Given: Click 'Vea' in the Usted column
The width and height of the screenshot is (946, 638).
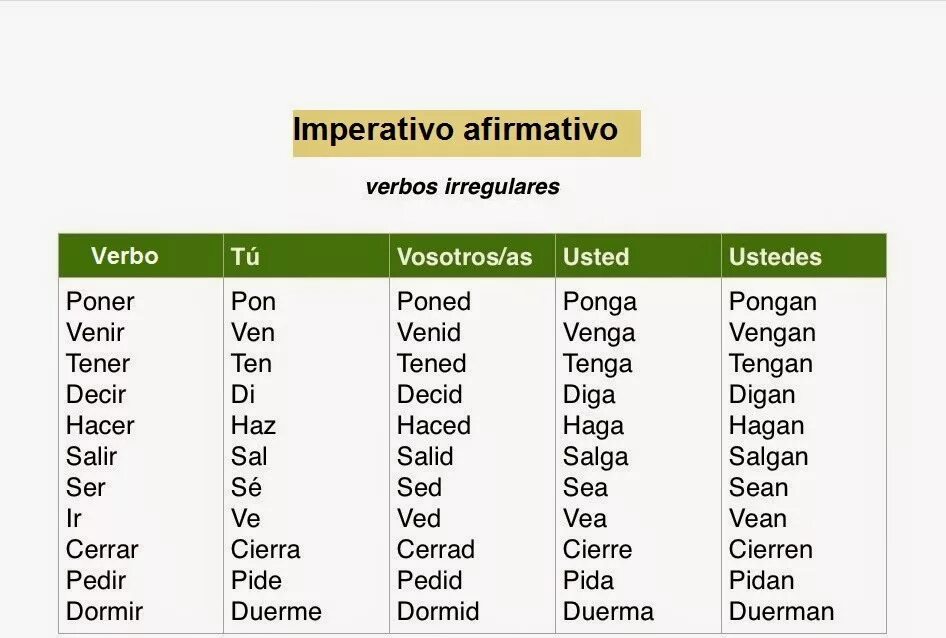Looking at the screenshot, I should 584,519.
